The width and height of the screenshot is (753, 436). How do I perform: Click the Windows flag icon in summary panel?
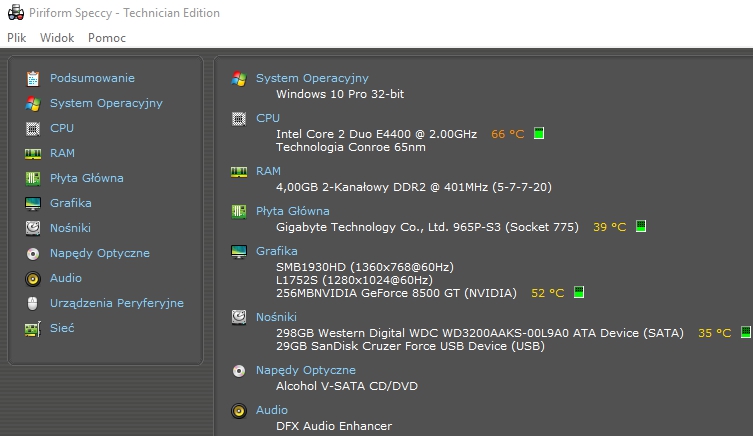(239, 78)
